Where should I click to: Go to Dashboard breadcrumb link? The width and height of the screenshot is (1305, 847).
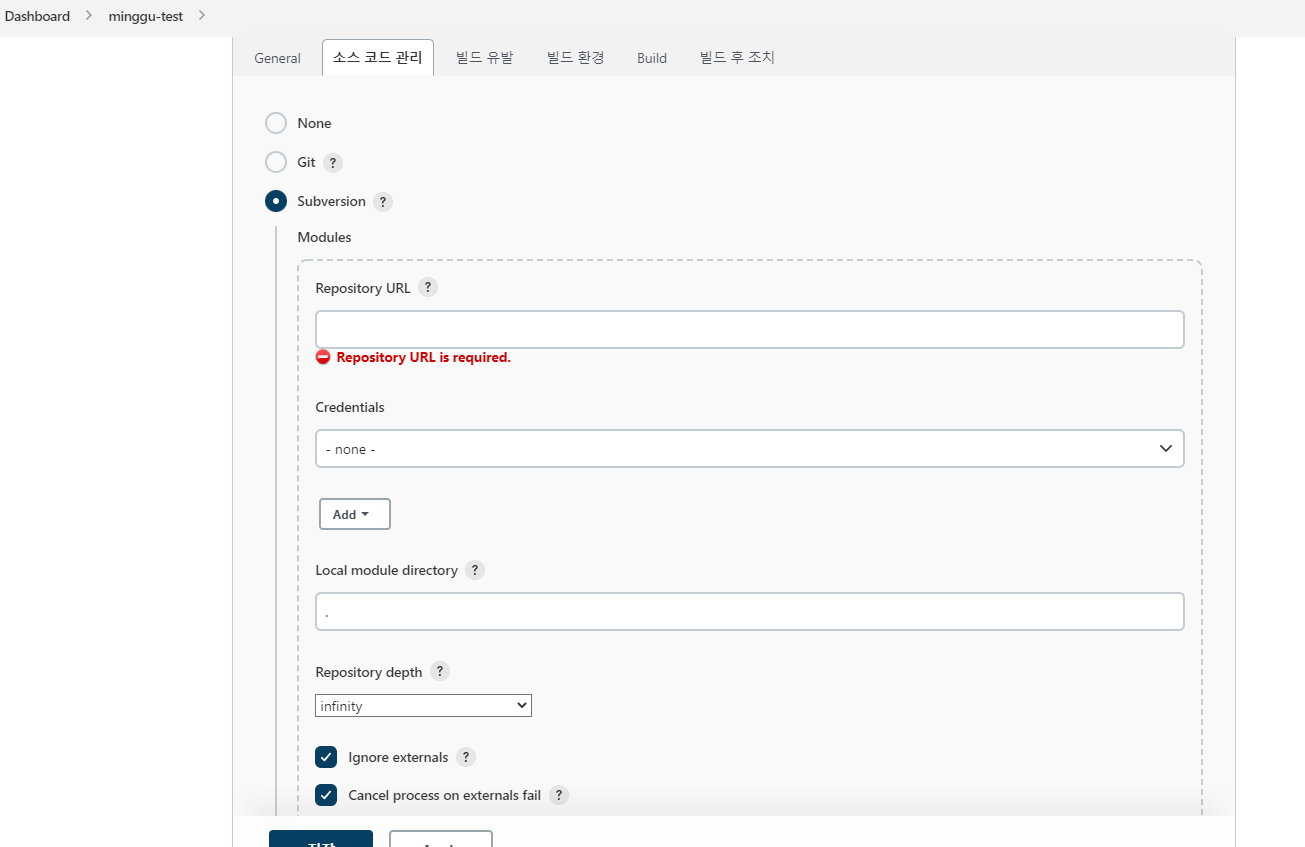[38, 16]
